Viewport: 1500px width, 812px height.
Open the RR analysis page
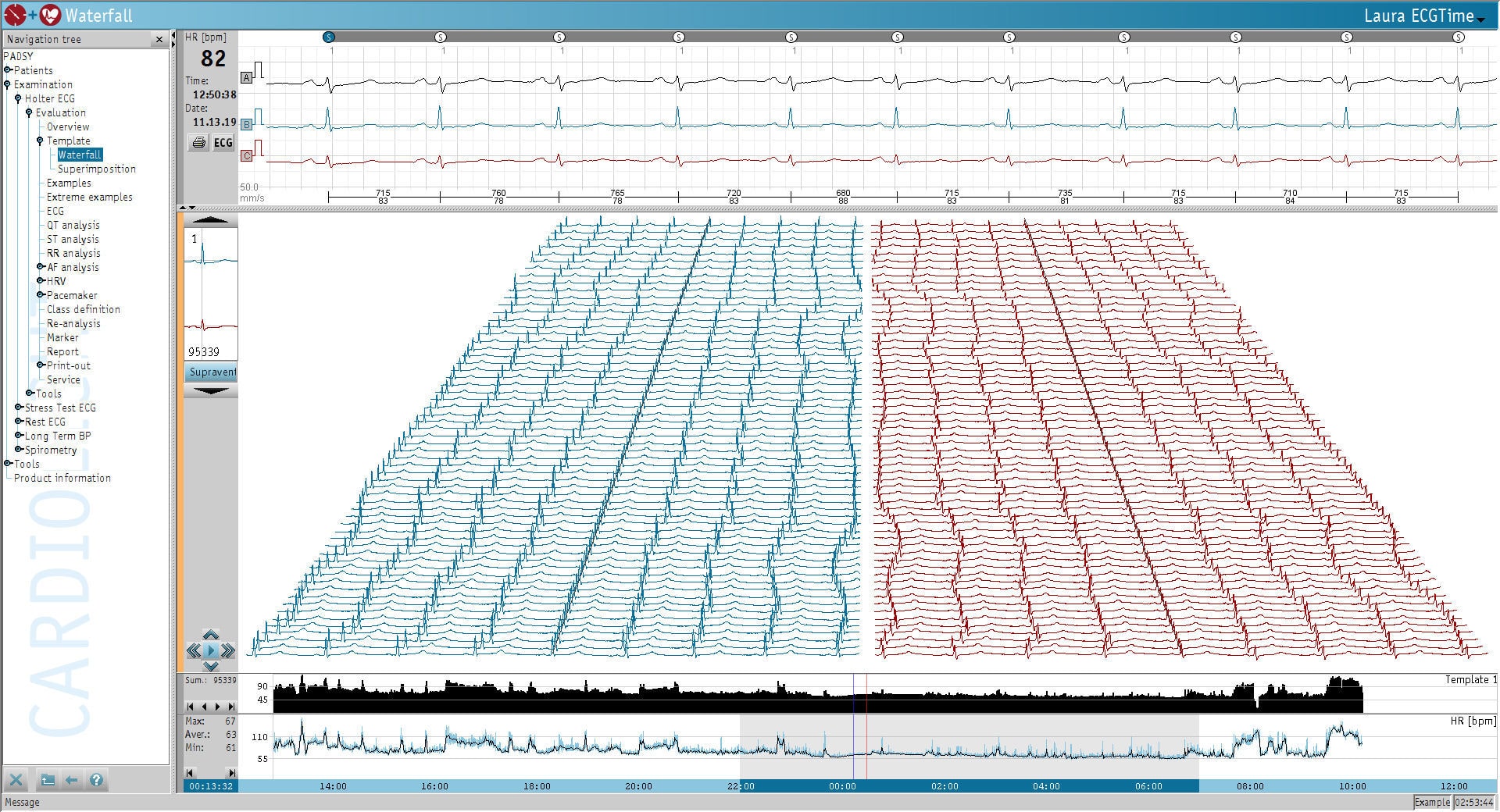tap(72, 253)
